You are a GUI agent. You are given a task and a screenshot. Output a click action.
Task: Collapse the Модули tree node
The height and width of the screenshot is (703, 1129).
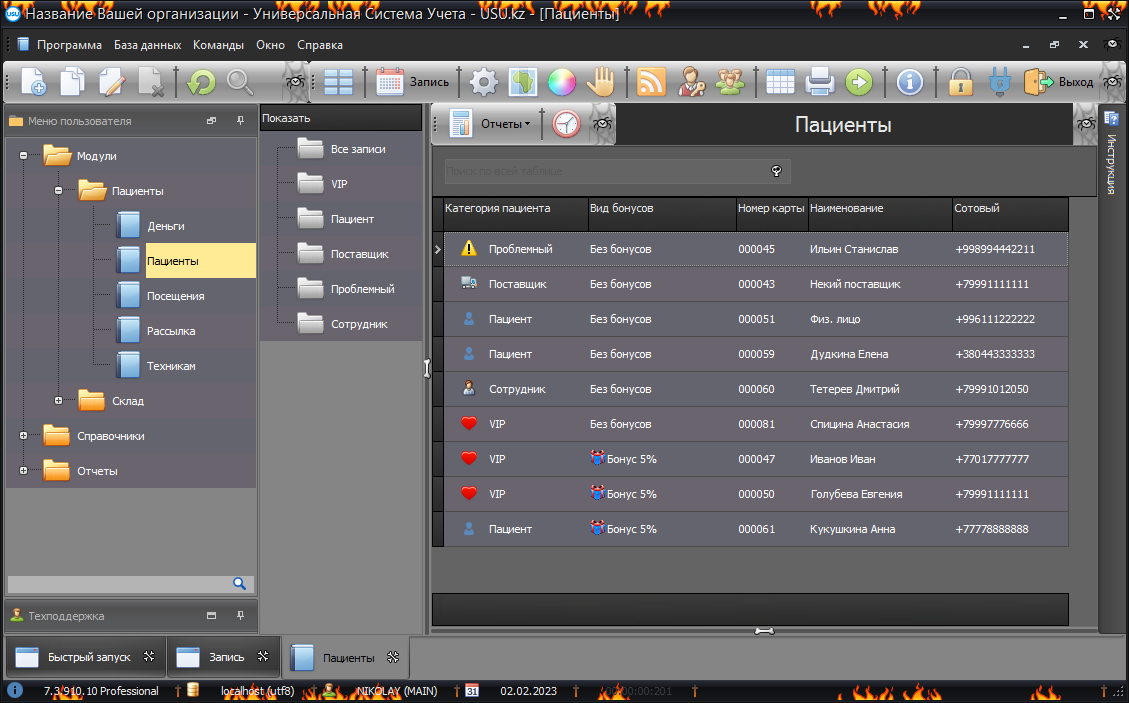23,156
